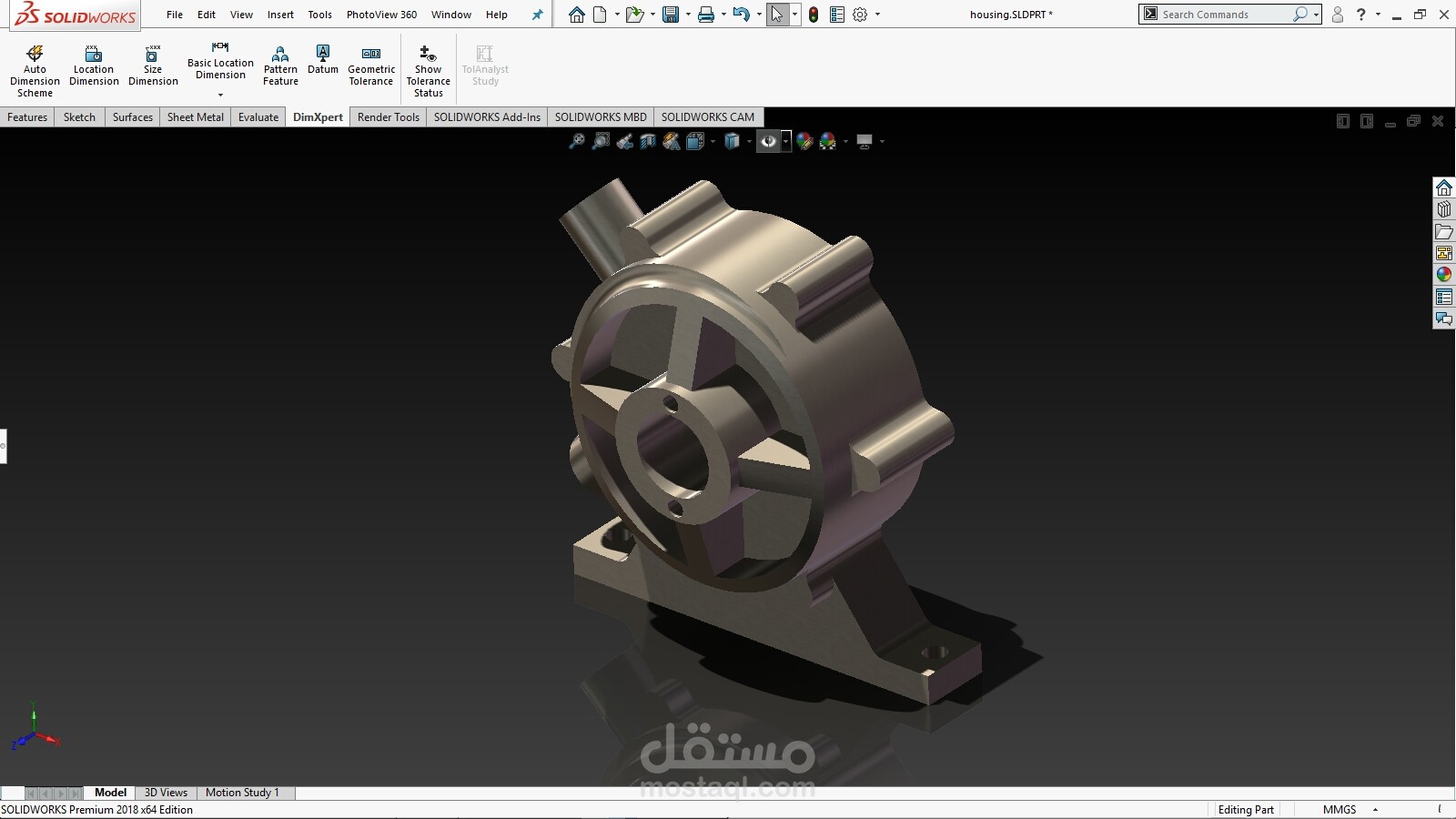Open the Design Library task pane tab
1456x819 pixels.
click(1444, 209)
